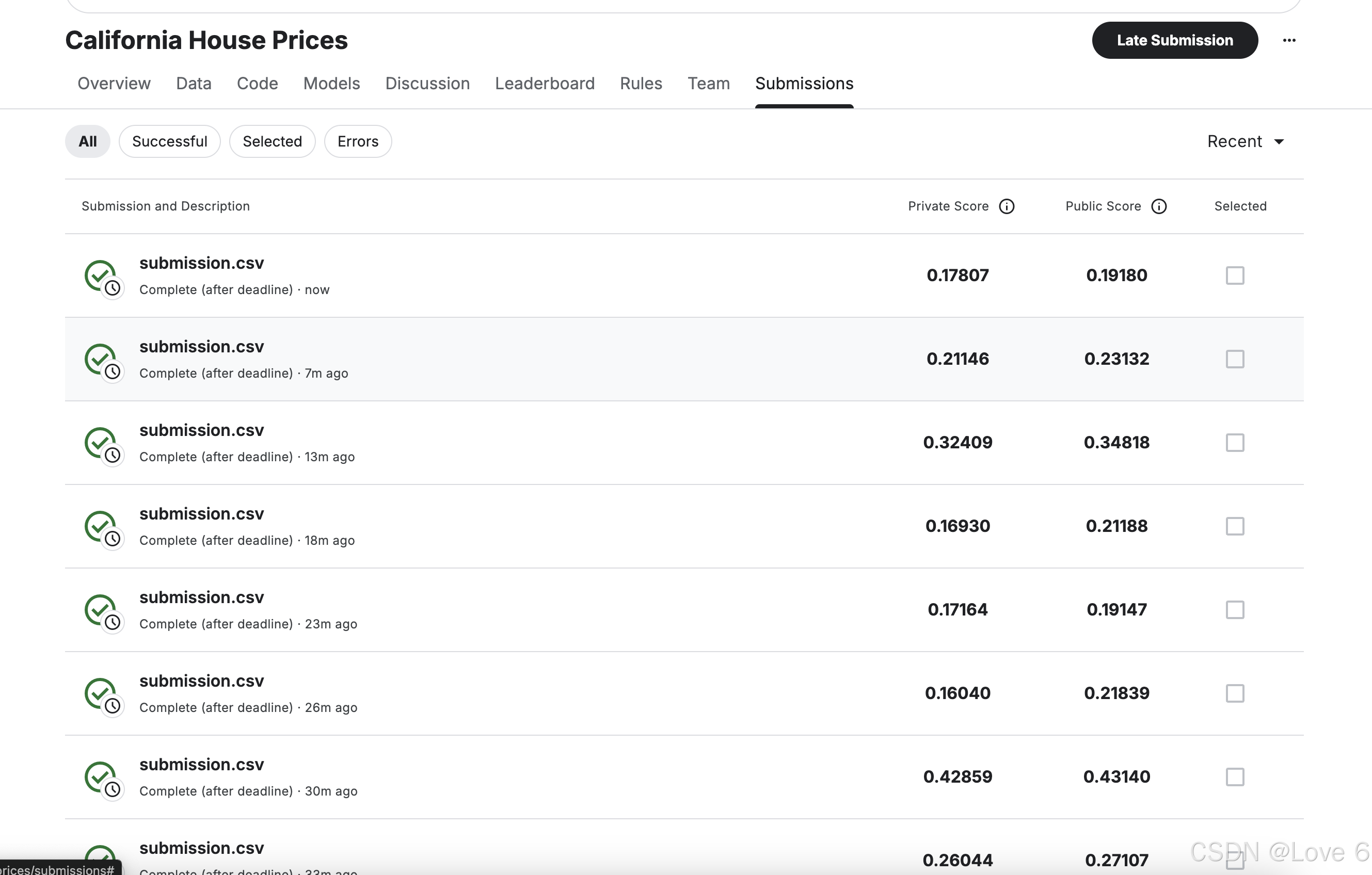Click private score 0.17807
The height and width of the screenshot is (875, 1372).
pos(958,275)
